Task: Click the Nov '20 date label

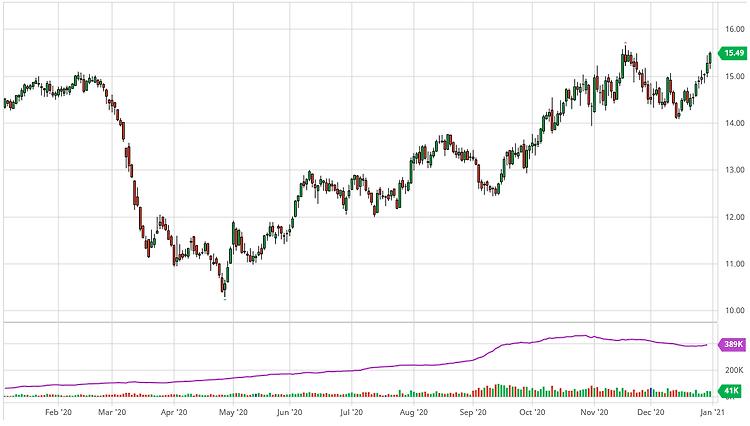Action: (594, 412)
